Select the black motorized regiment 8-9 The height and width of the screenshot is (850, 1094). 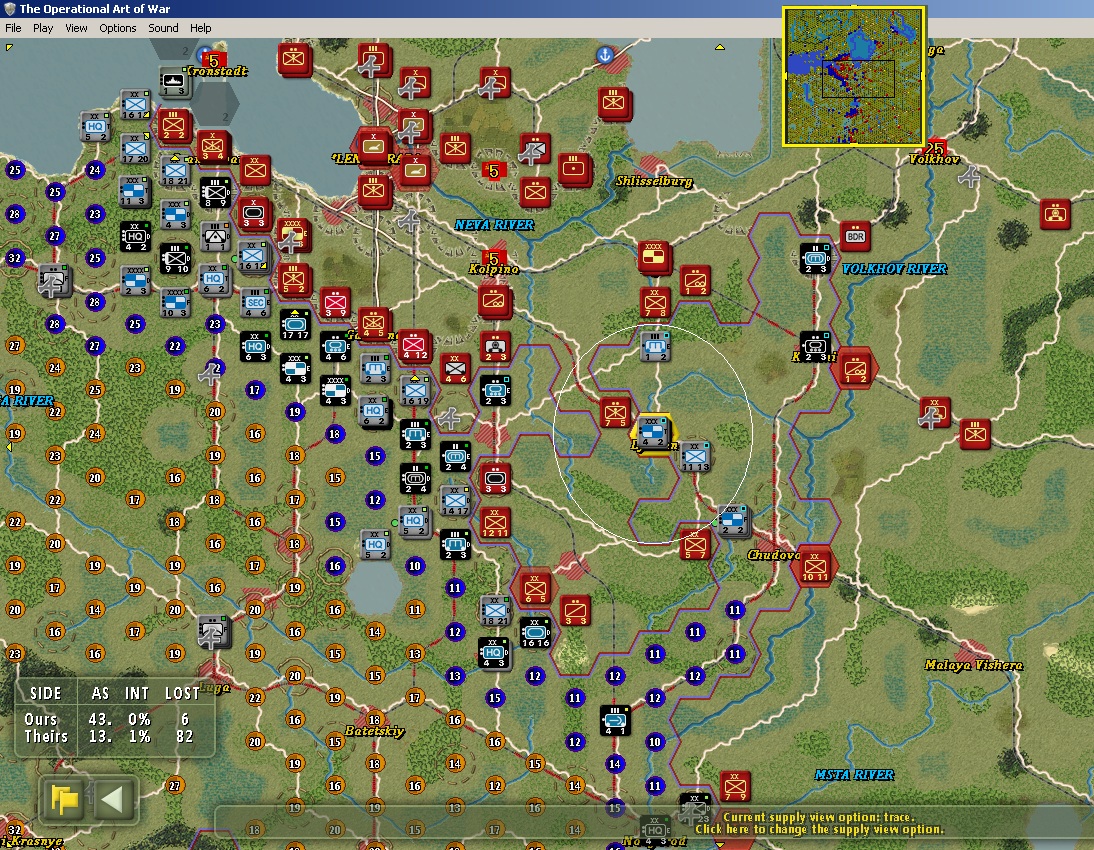coord(215,193)
